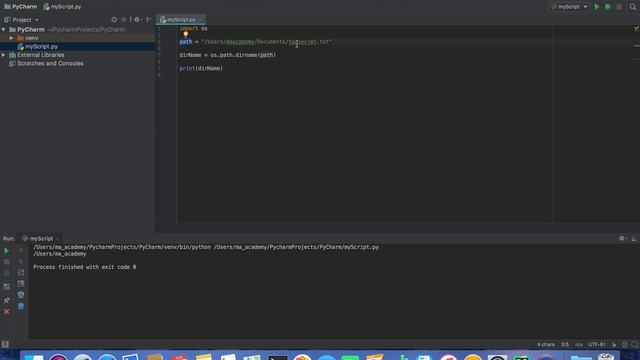
Task: Expand External Libraries node
Action: click(x=4, y=55)
